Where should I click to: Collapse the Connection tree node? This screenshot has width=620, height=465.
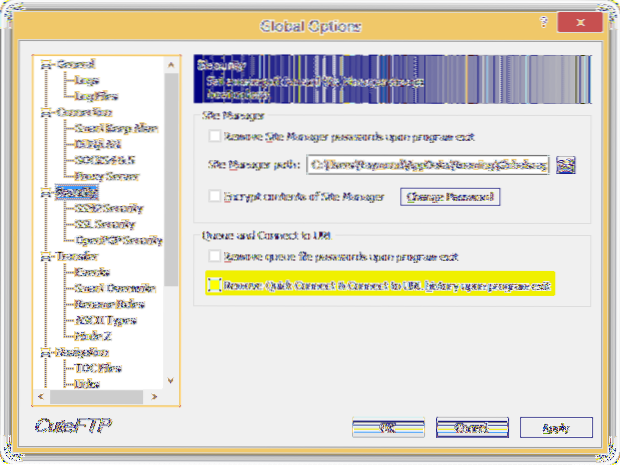[x=44, y=114]
